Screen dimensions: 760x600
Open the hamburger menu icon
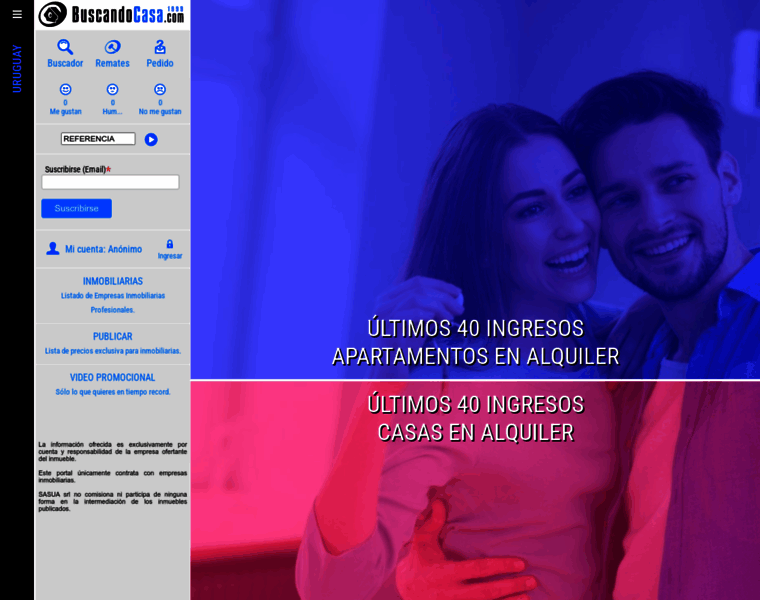[x=17, y=15]
